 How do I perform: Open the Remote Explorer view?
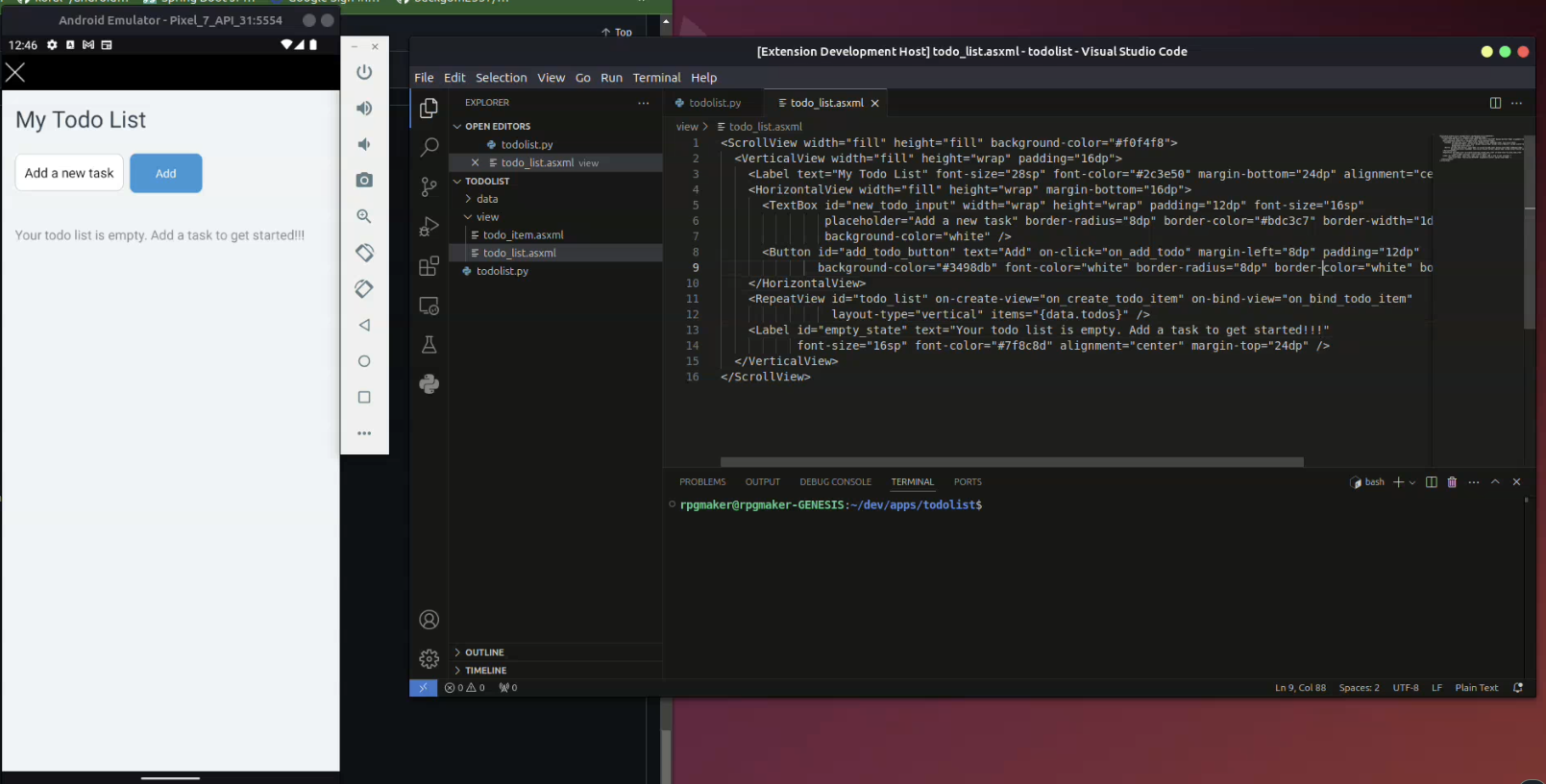click(429, 306)
